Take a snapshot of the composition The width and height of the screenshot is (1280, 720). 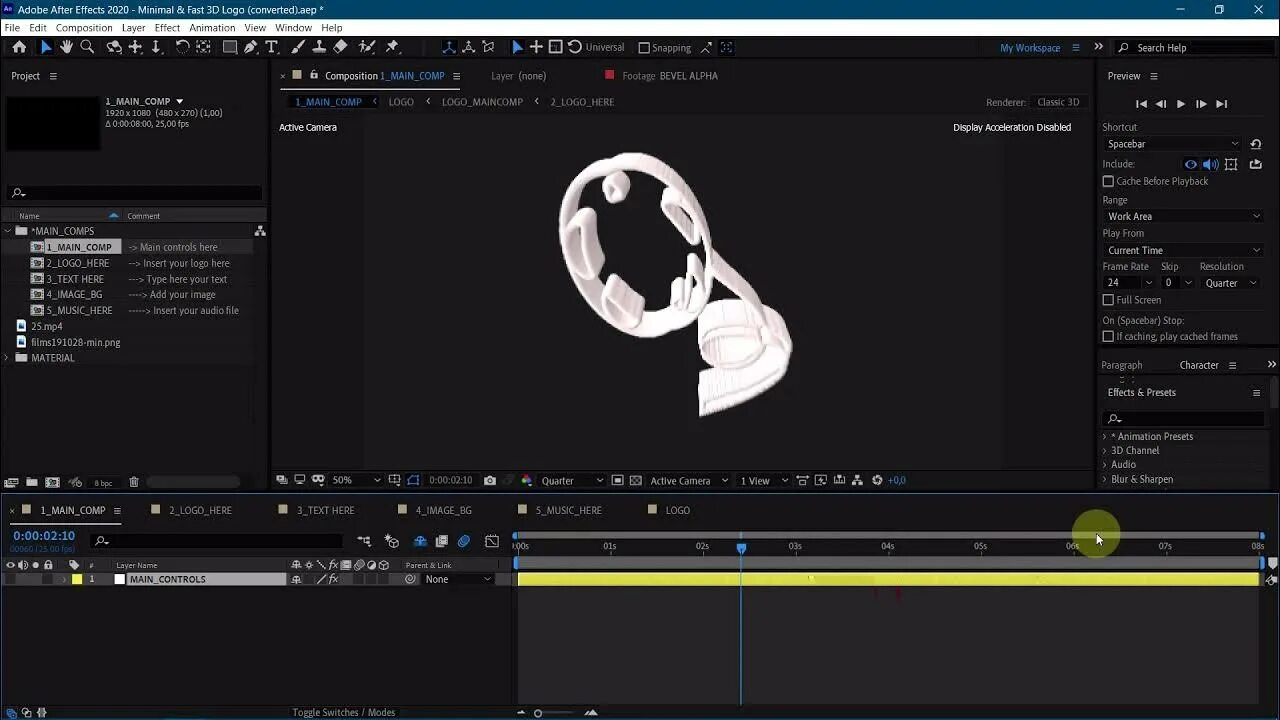489,480
